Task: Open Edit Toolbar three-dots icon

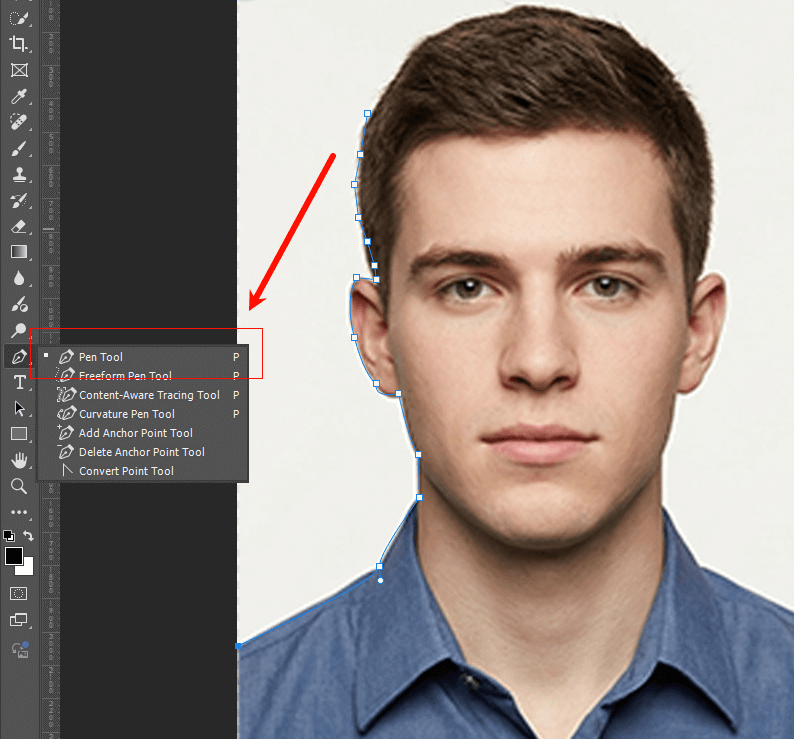Action: (x=19, y=512)
